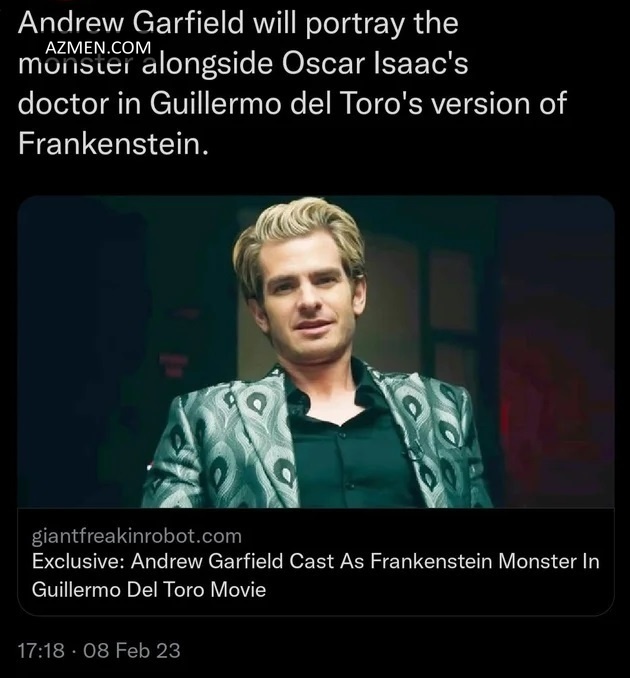This screenshot has width=630, height=678.
Task: Click the 08 Feb 23 date
Action: coord(132,651)
